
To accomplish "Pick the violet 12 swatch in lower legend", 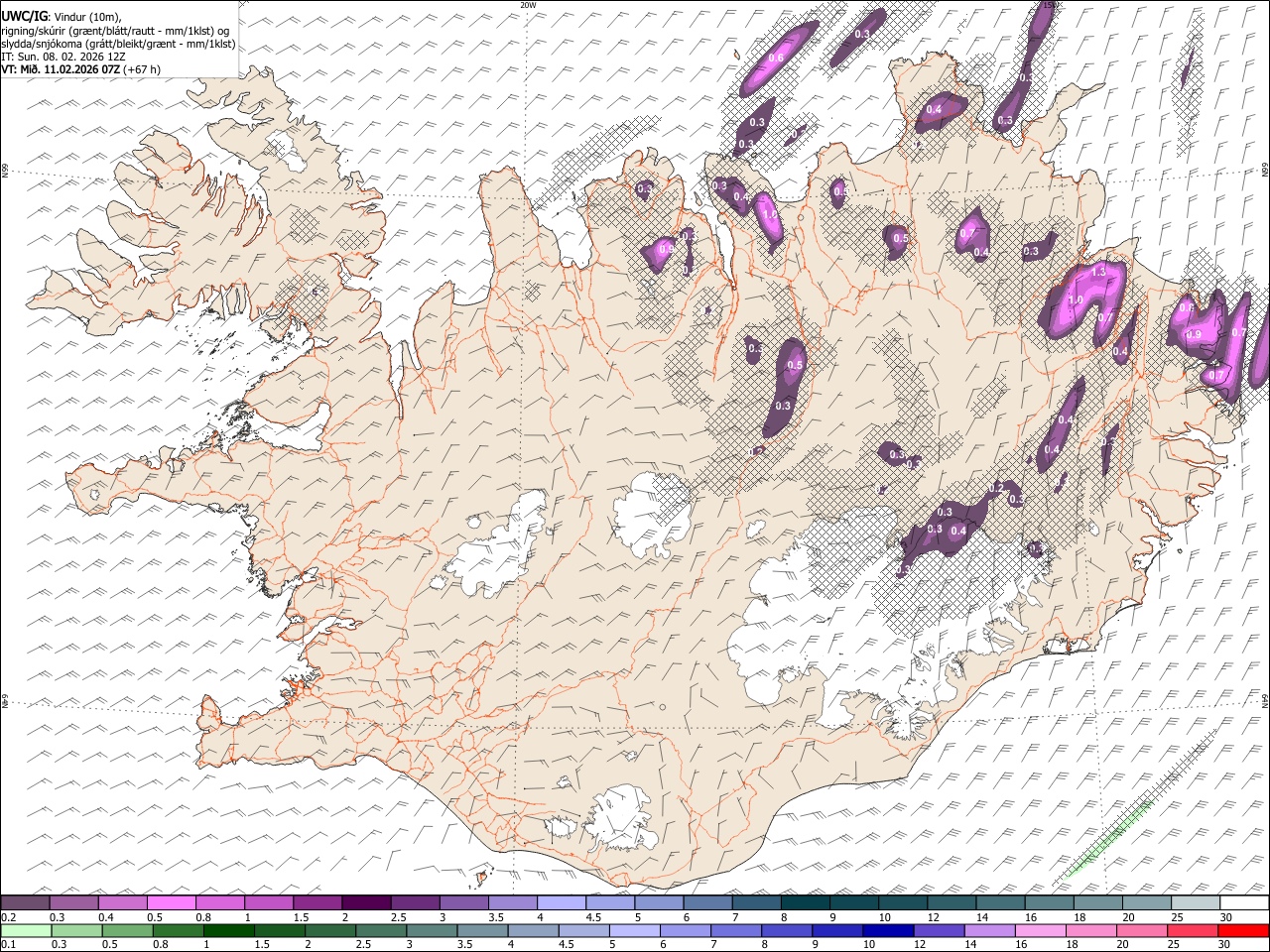I will 939,930.
